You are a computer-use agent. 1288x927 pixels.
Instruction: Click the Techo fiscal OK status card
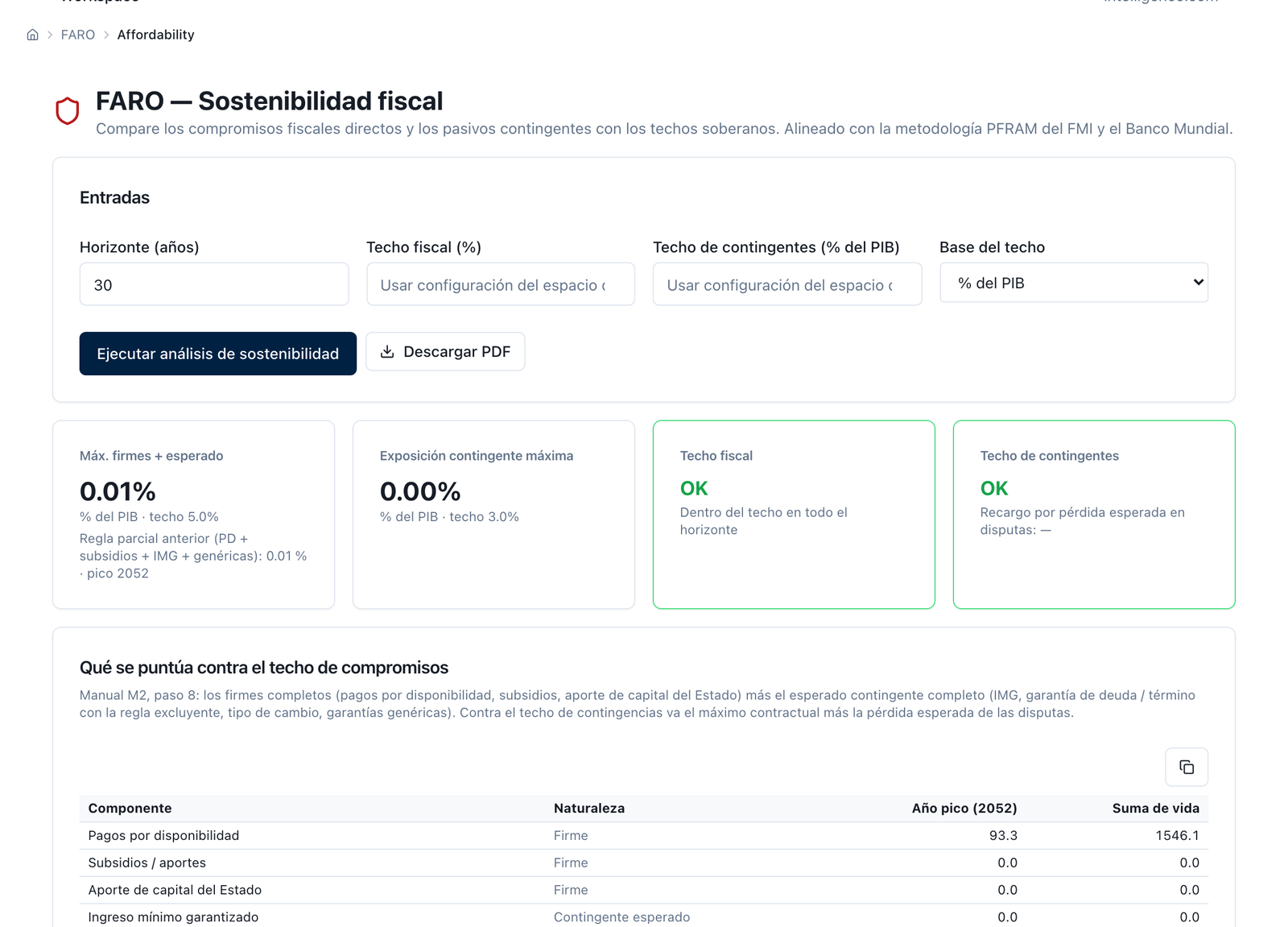click(794, 515)
